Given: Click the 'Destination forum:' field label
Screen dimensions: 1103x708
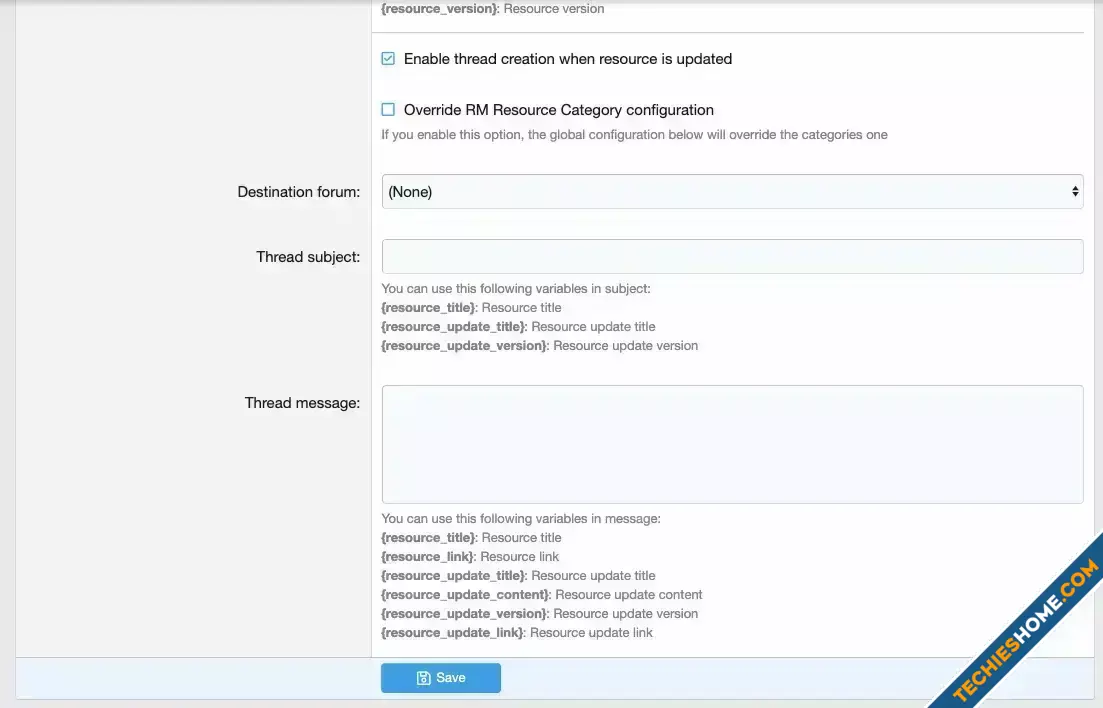Looking at the screenshot, I should 298,192.
